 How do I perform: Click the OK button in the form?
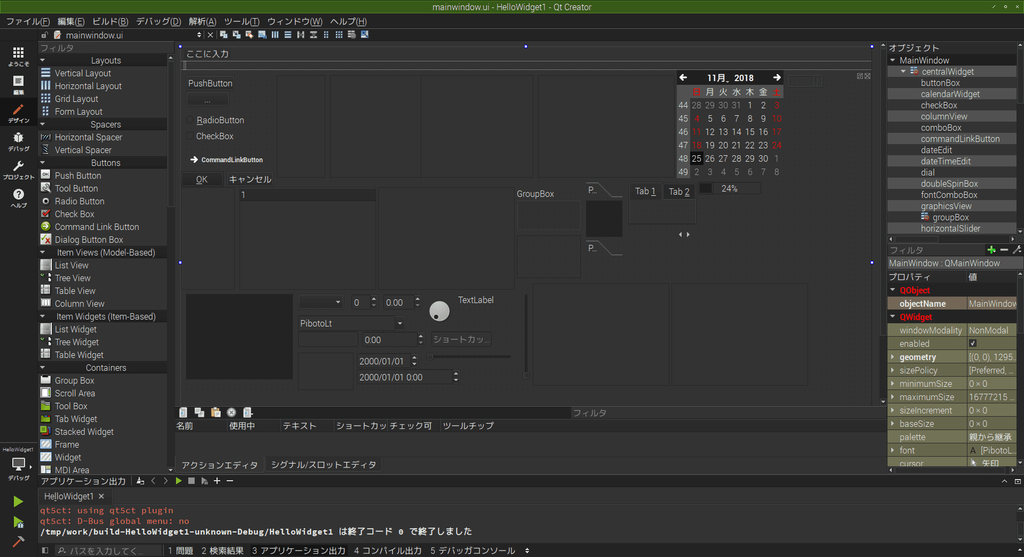[202, 180]
